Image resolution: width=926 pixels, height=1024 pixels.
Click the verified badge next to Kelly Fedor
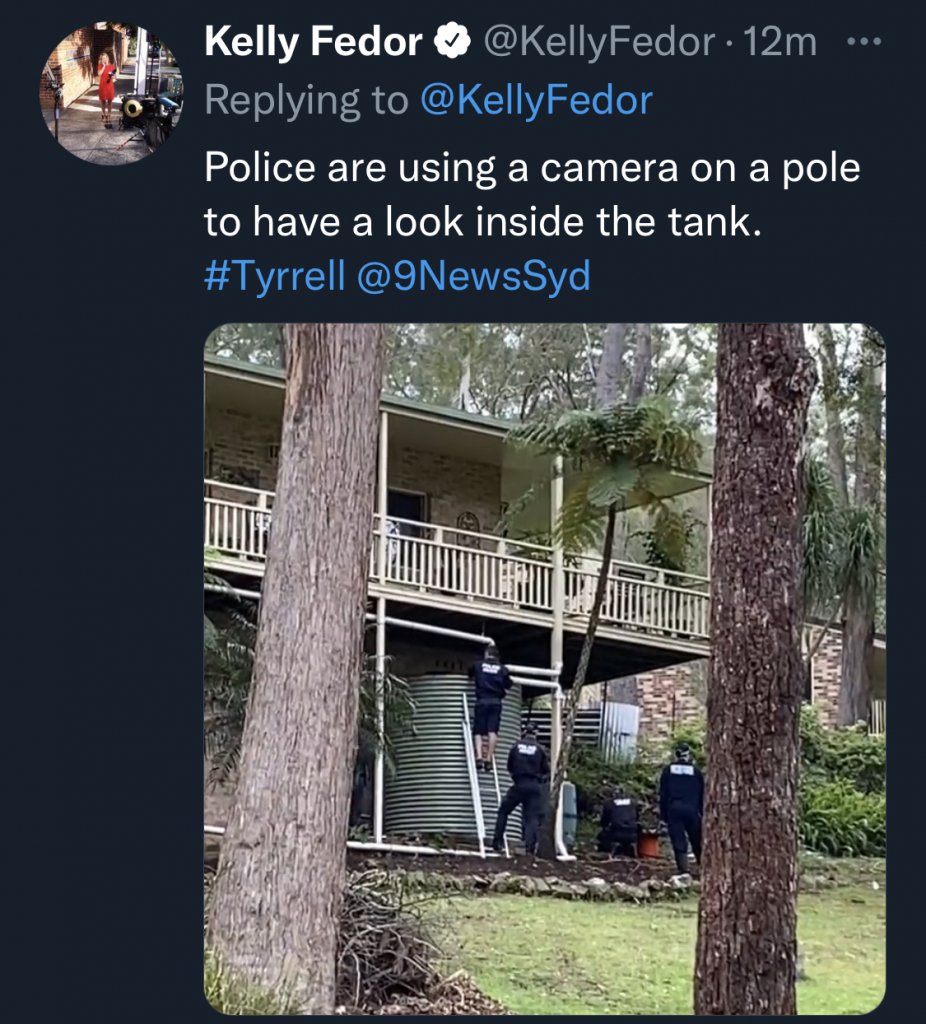(452, 43)
